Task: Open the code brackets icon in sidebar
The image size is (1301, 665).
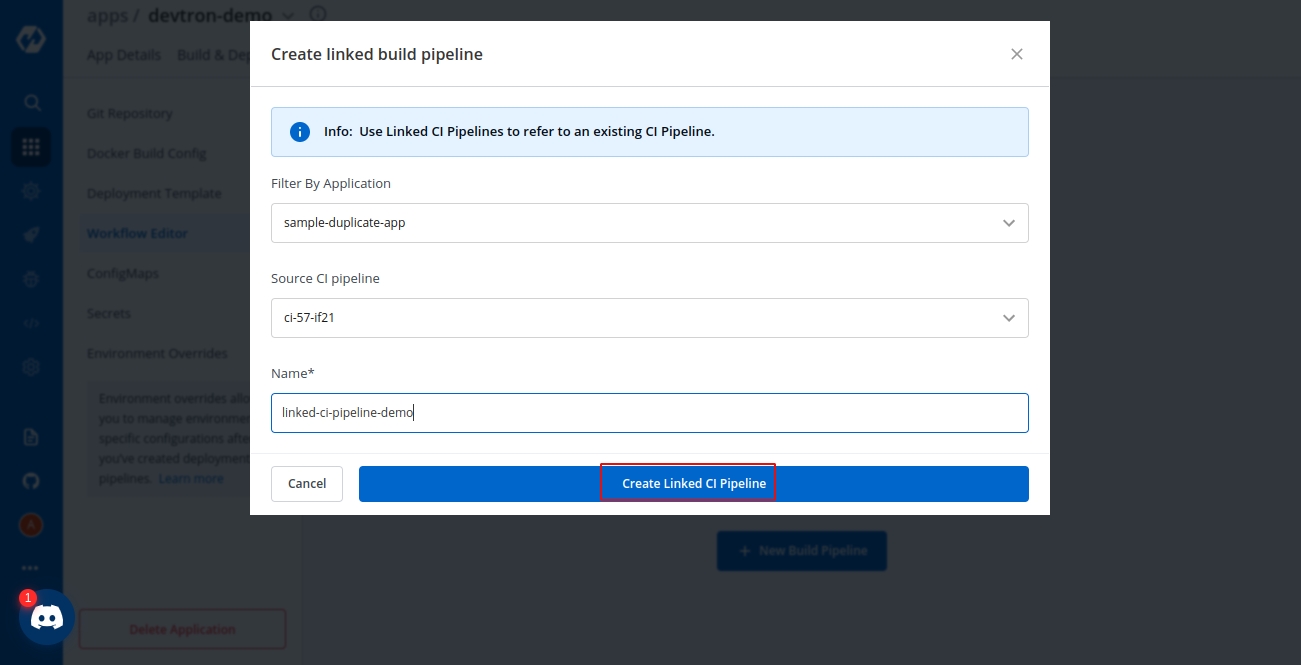Action: tap(31, 323)
